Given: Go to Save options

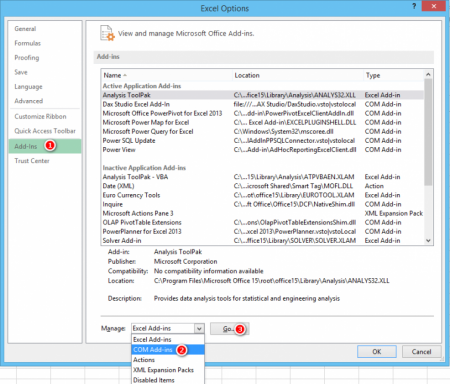Looking at the screenshot, I should pyautogui.click(x=21, y=72).
